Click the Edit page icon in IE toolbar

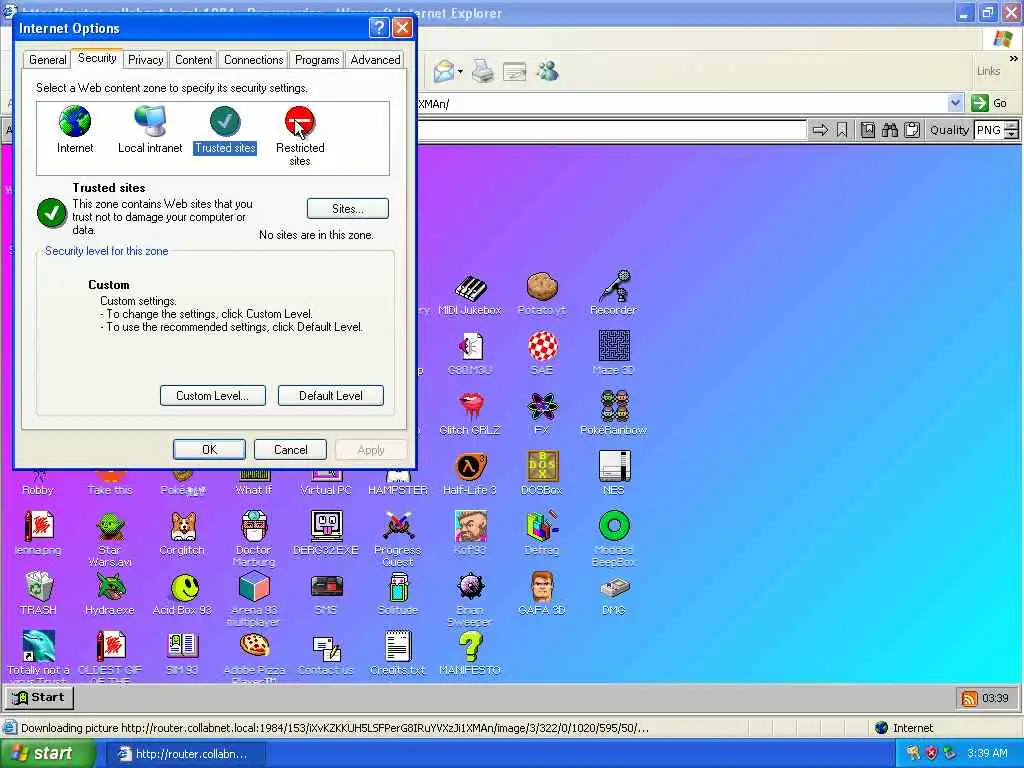tap(515, 71)
